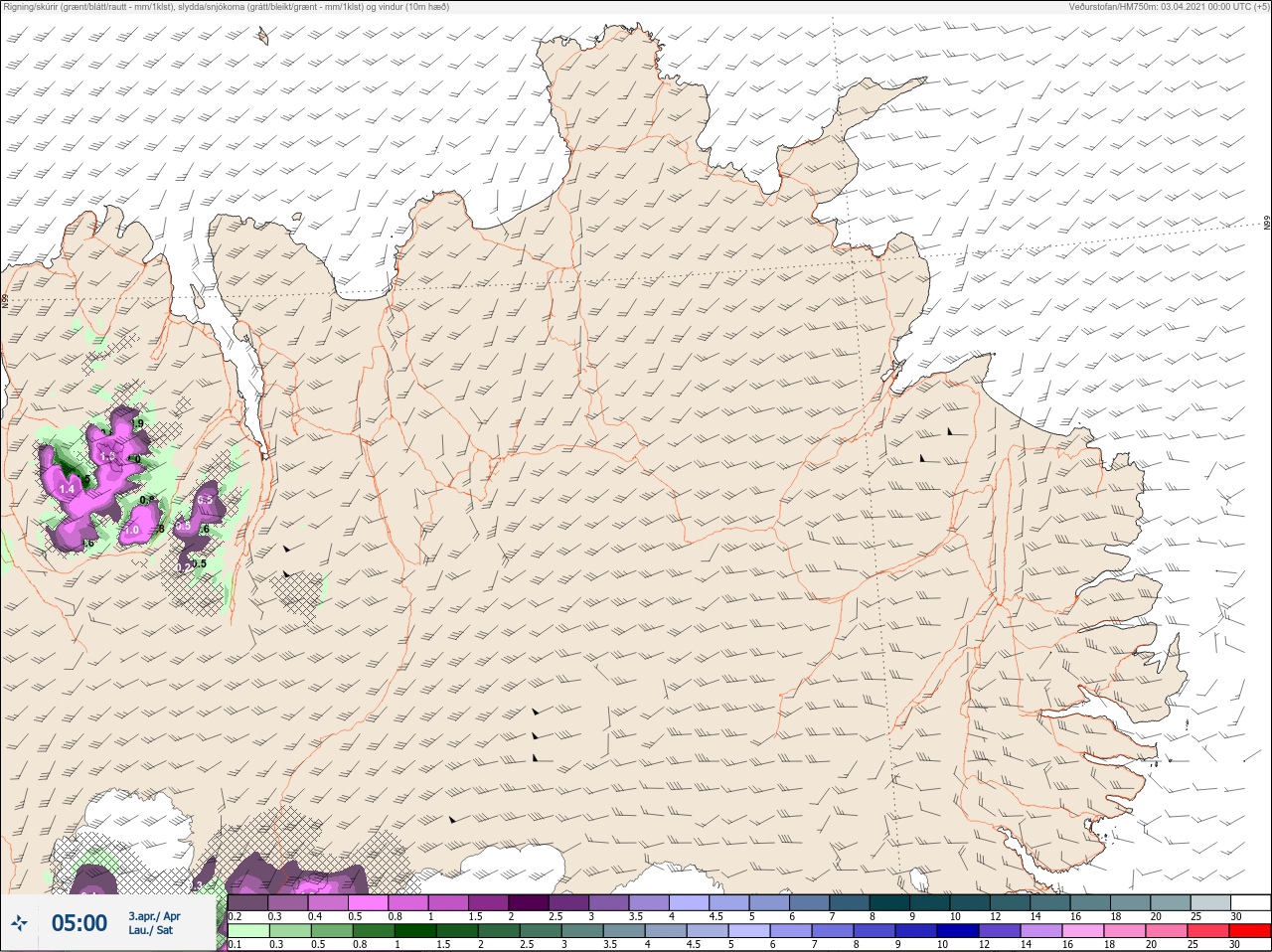Click the 'N99' label at left map edge

(x=5, y=298)
